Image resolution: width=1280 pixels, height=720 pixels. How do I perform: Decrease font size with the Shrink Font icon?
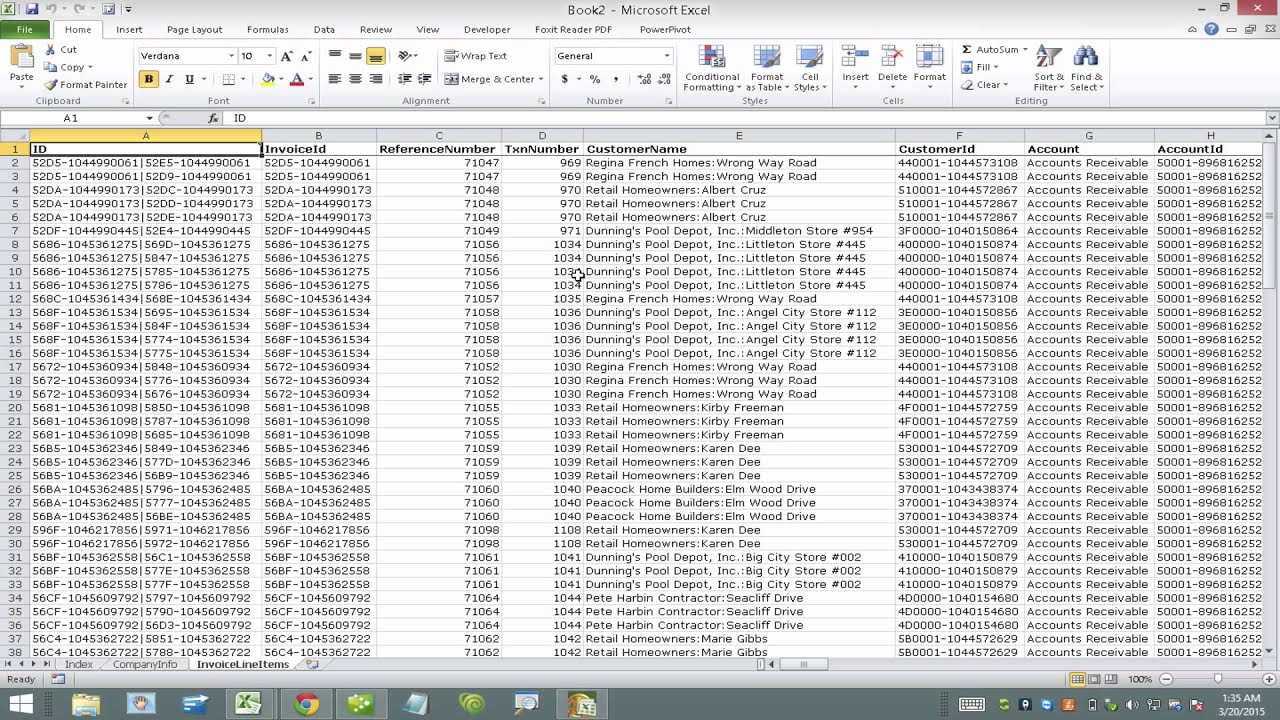click(307, 56)
